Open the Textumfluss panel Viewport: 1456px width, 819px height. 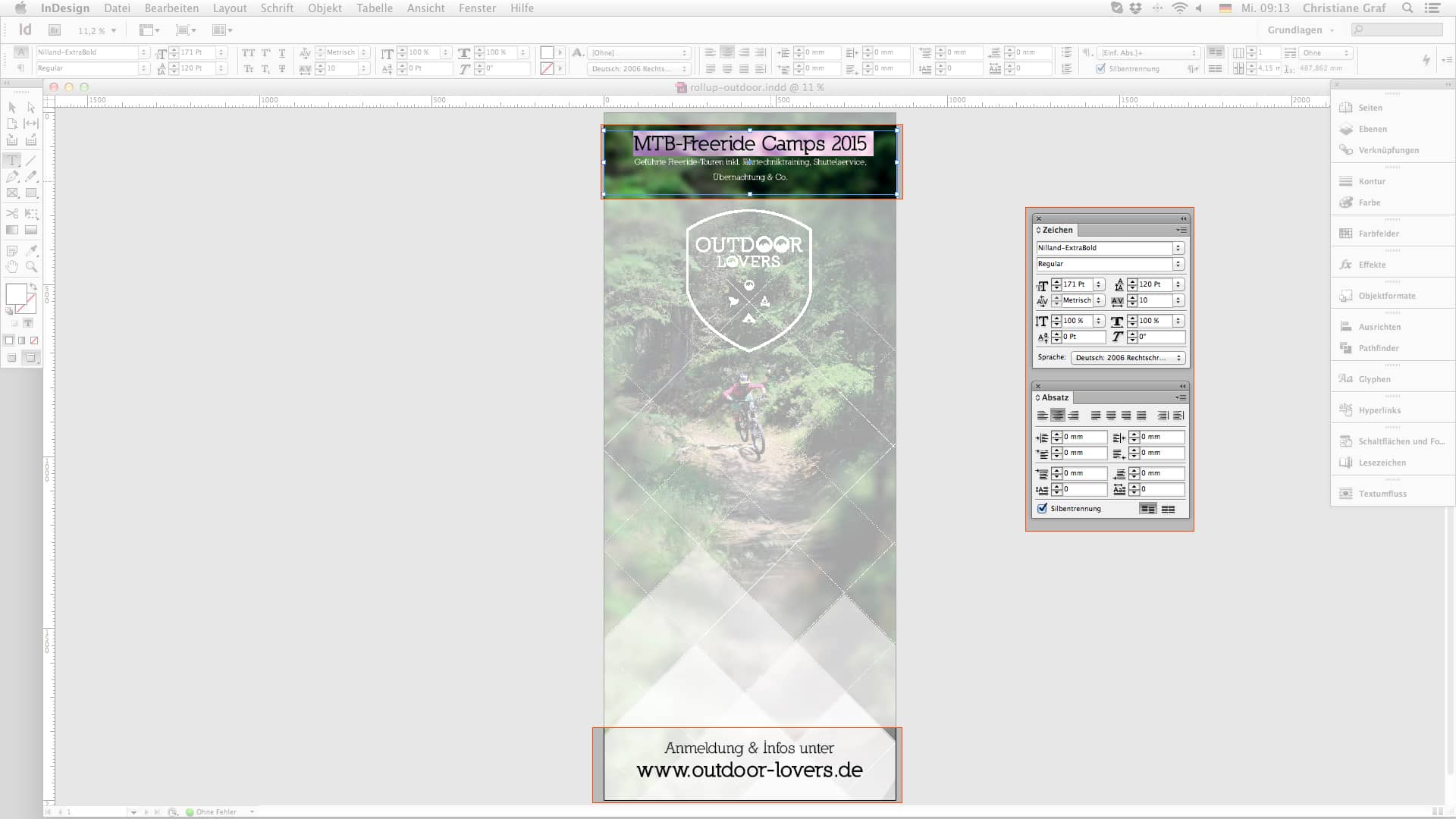tap(1382, 494)
